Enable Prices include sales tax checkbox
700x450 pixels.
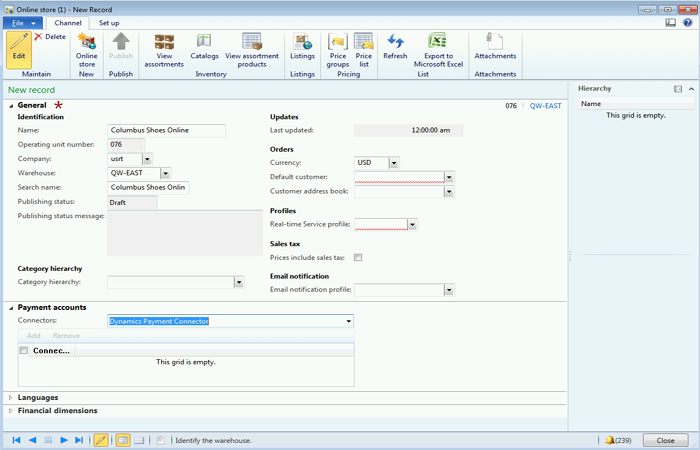tap(358, 258)
